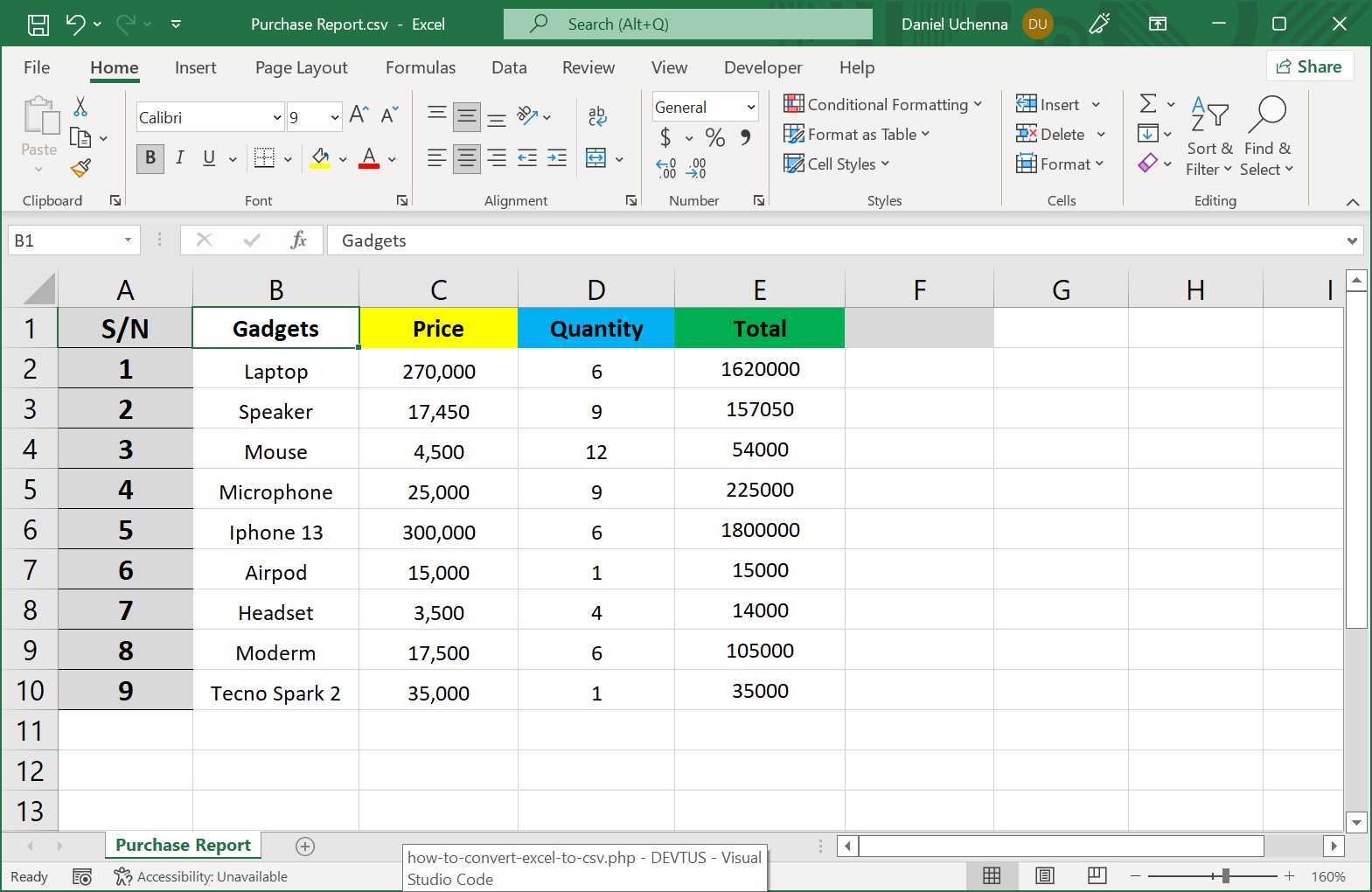
Task: Increase font size with larger A icon
Action: [x=359, y=115]
